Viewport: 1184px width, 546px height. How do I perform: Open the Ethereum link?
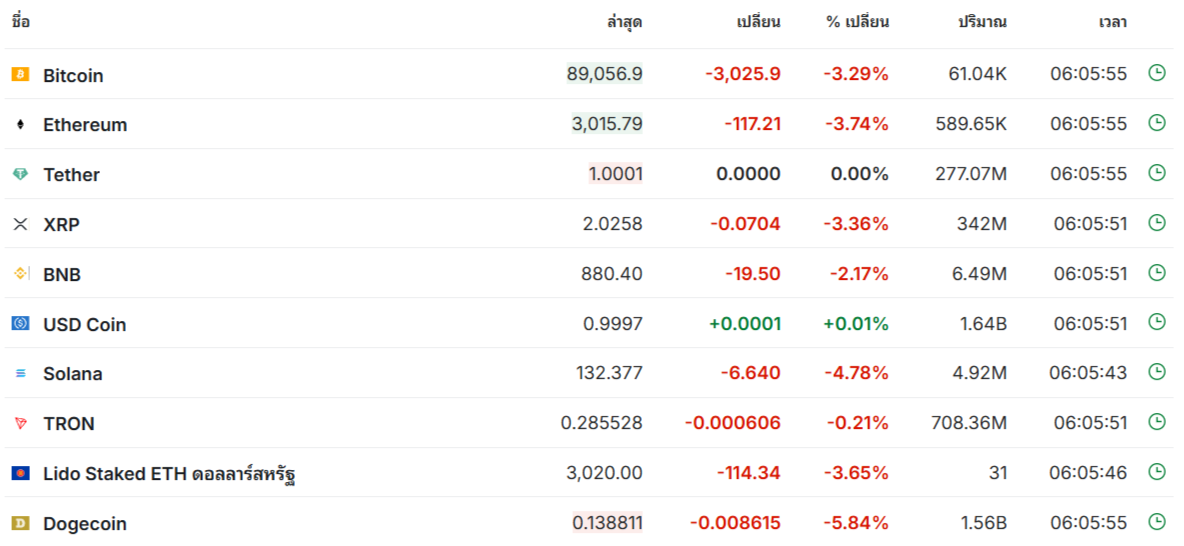point(85,125)
